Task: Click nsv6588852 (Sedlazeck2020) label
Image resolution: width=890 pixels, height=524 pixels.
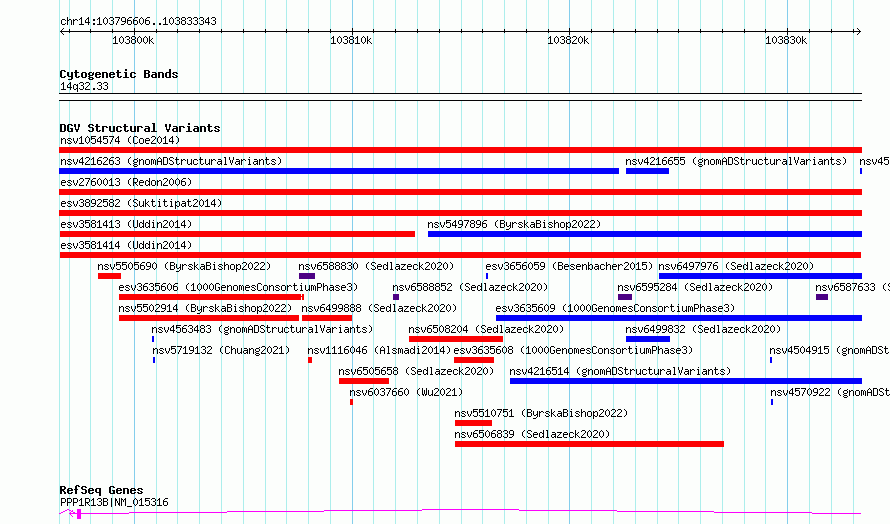Action: pos(470,287)
